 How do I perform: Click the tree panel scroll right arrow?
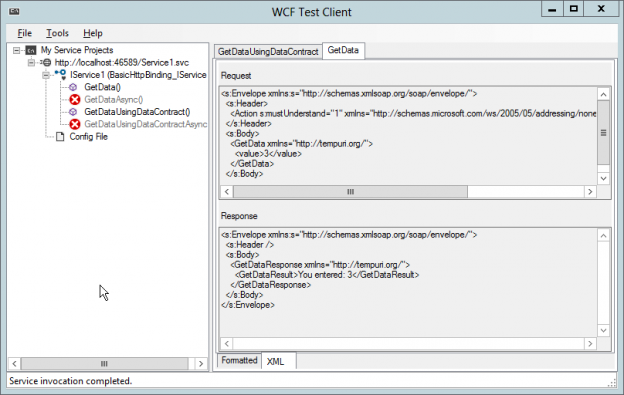[x=201, y=364]
